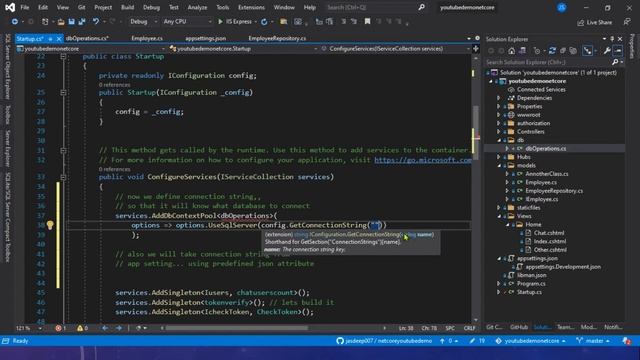
Task: Open the Build menu
Action: tap(127, 7)
